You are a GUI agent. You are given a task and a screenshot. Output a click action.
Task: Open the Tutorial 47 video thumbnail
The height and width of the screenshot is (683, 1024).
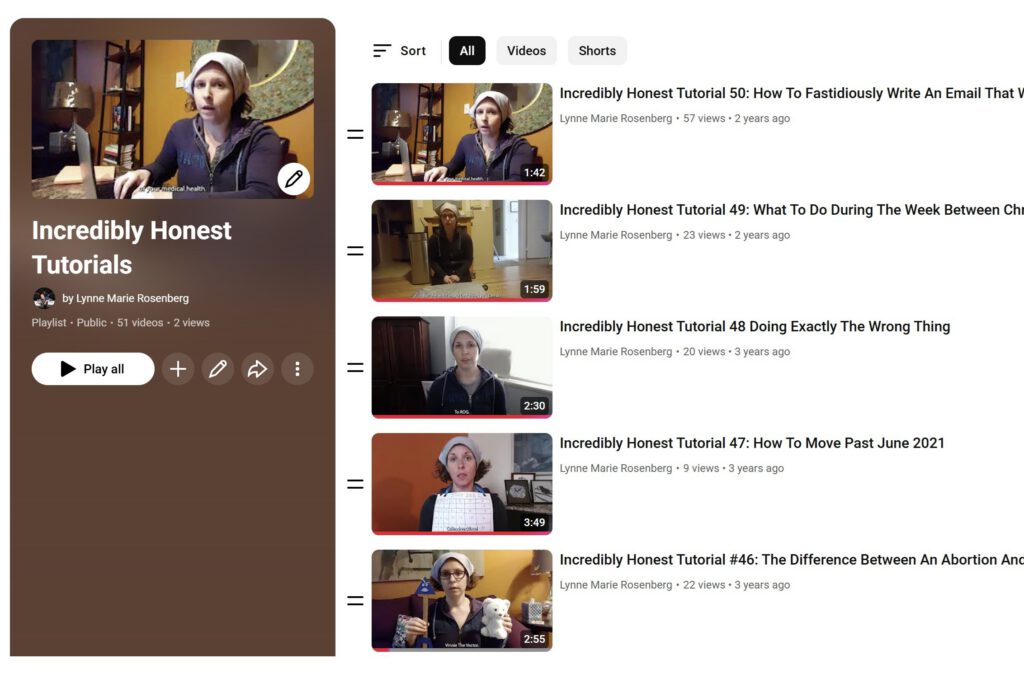click(x=461, y=484)
